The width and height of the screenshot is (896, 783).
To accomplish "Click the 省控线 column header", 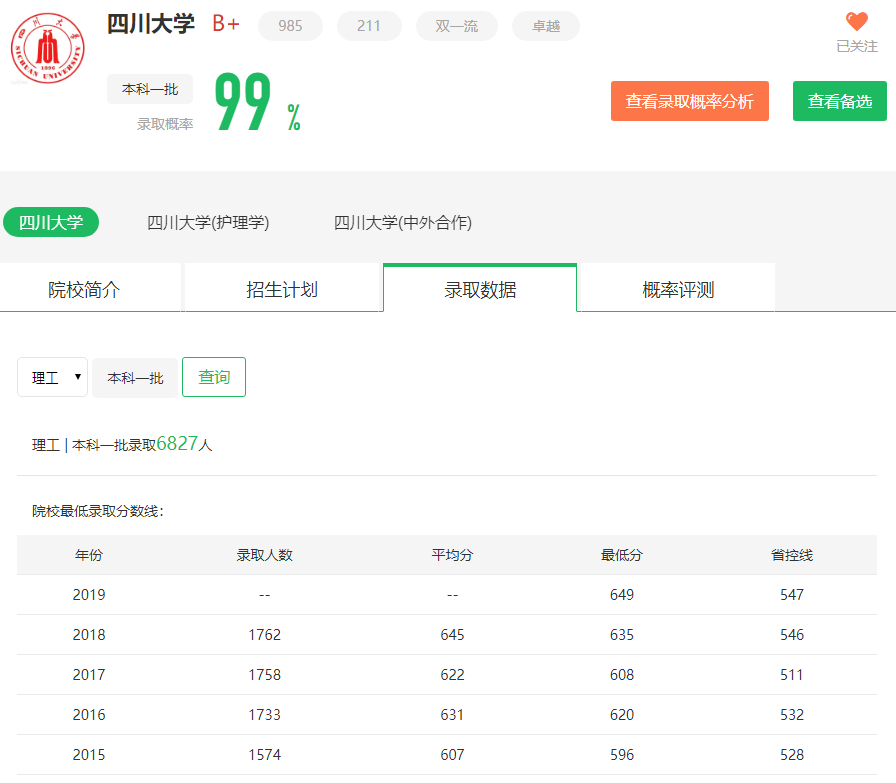I will pos(792,555).
